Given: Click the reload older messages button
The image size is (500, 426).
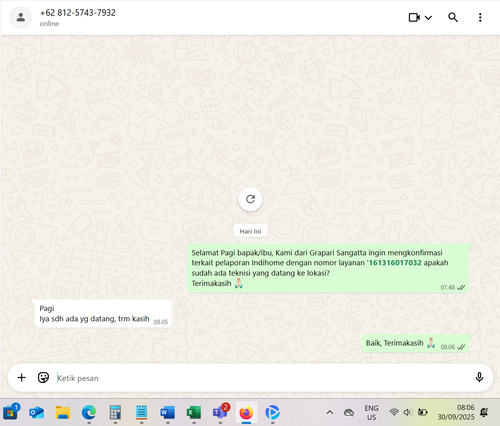Looking at the screenshot, I should click(x=250, y=199).
